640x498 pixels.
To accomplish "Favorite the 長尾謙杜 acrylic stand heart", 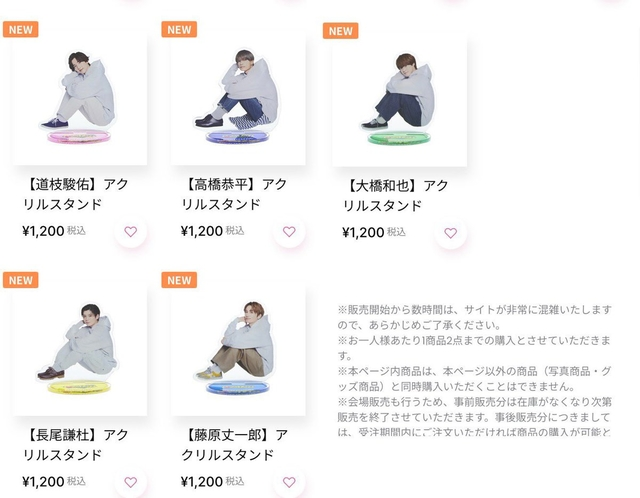I will tap(131, 482).
